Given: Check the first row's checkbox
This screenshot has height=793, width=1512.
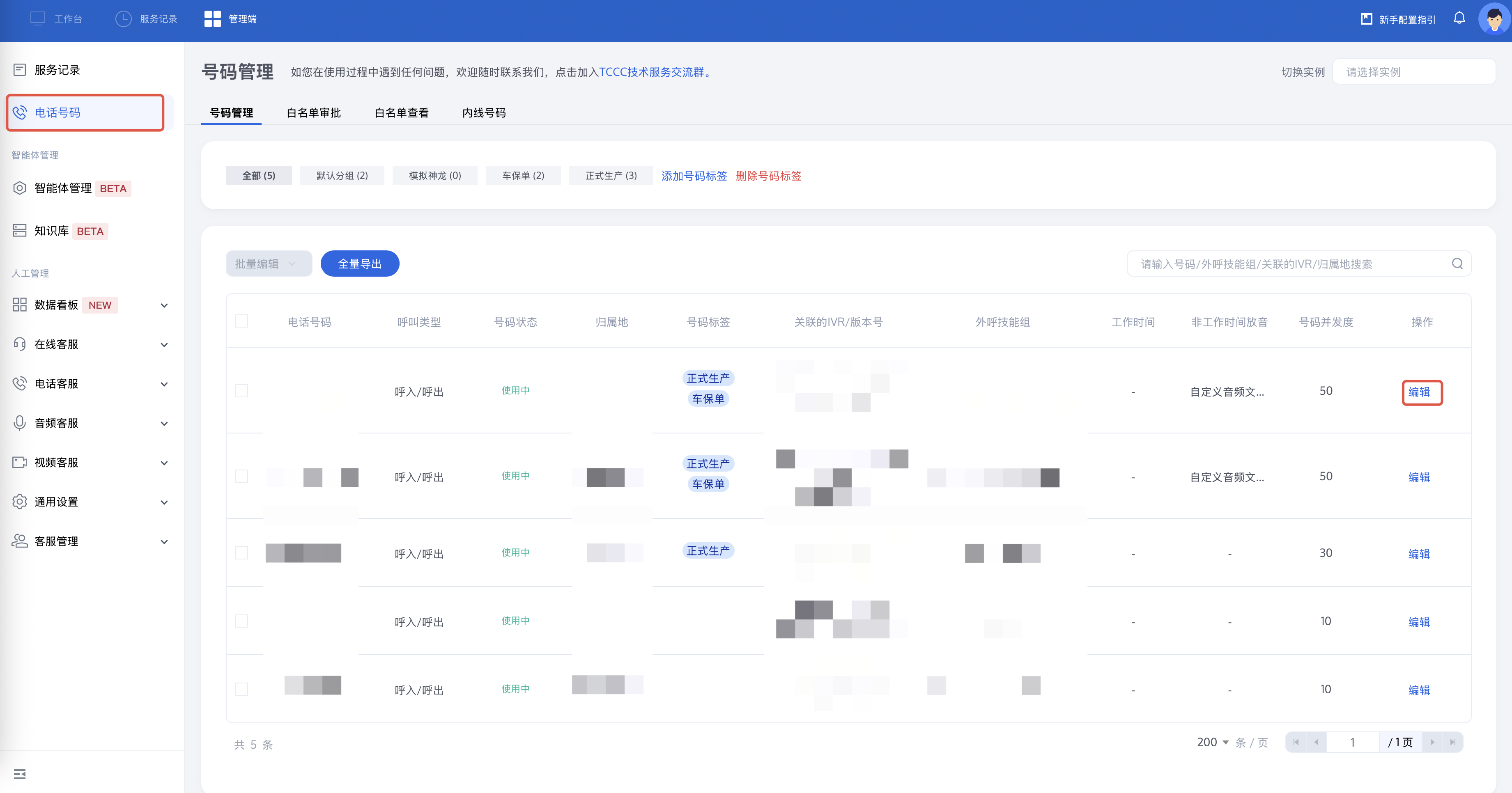Looking at the screenshot, I should [x=241, y=391].
